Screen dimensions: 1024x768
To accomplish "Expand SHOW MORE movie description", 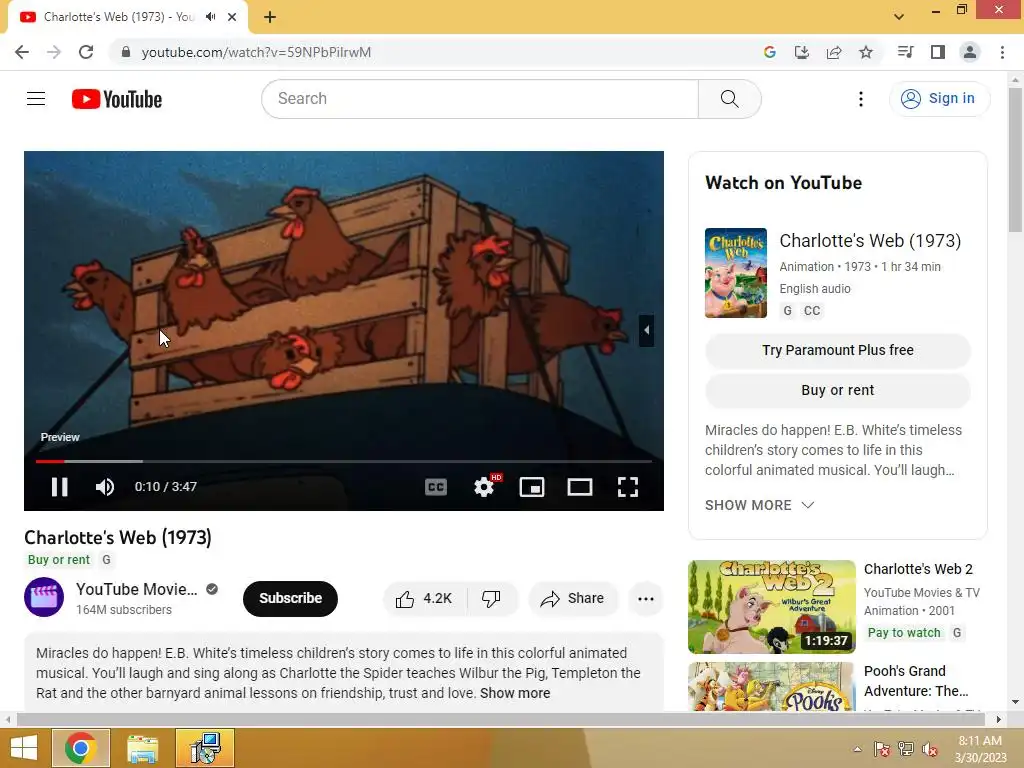I will click(760, 505).
